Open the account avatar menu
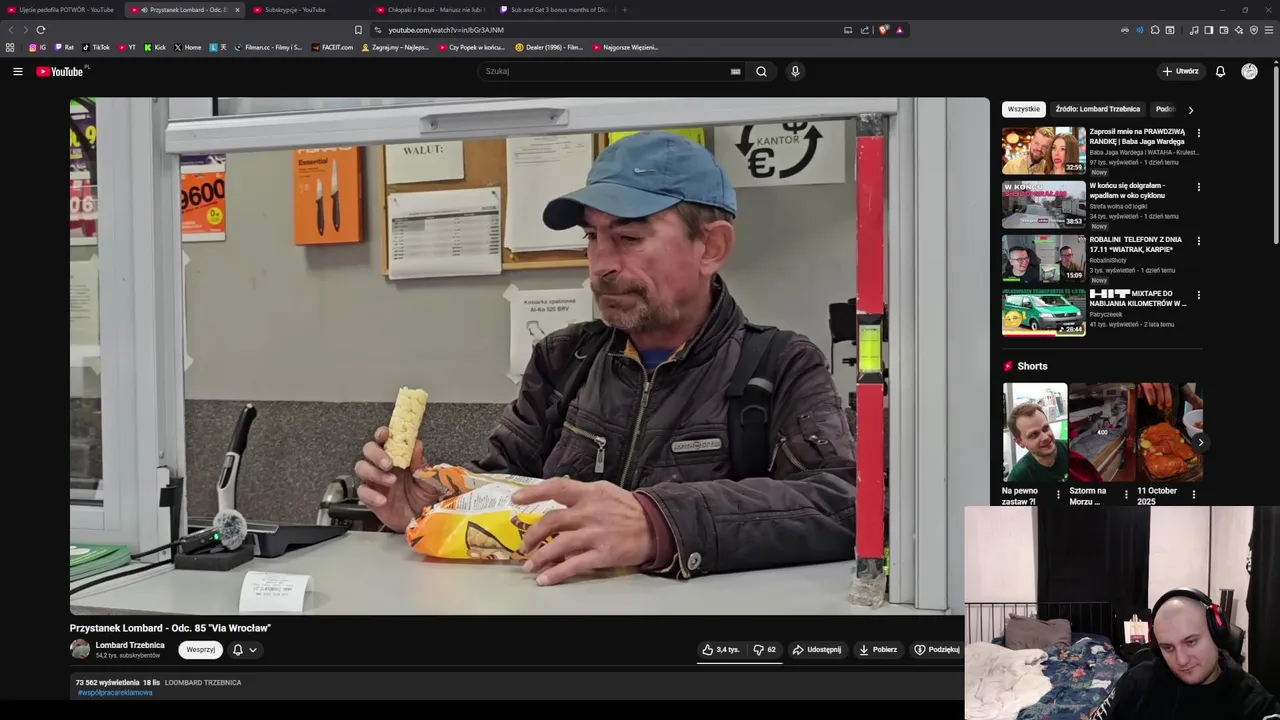The width and height of the screenshot is (1280, 720). [x=1249, y=71]
